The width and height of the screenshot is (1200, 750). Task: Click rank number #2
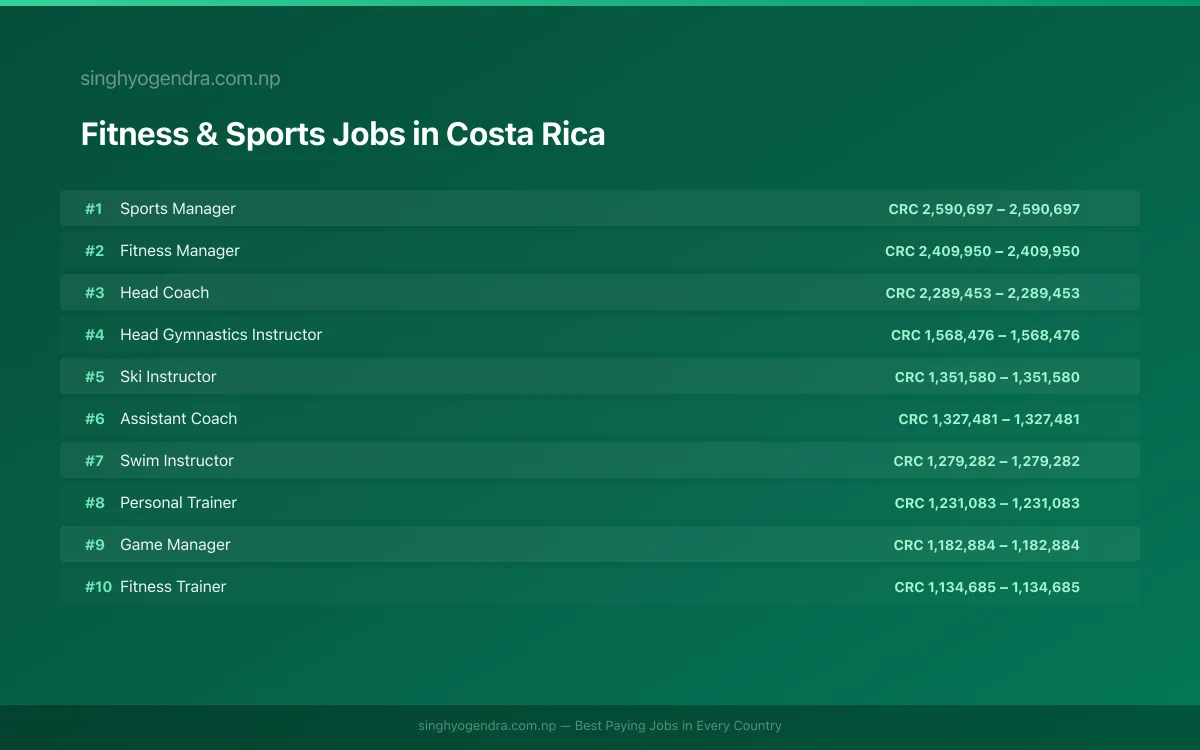pos(94,251)
